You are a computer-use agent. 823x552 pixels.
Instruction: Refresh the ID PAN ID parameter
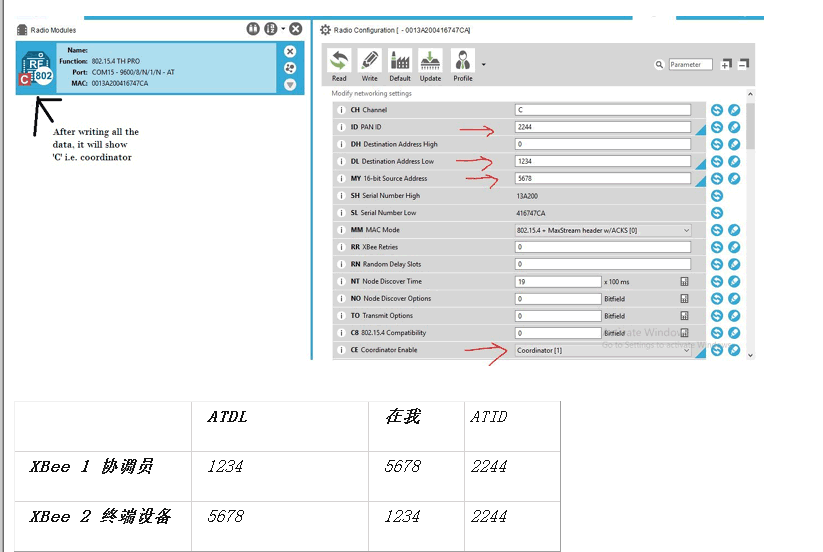(717, 127)
